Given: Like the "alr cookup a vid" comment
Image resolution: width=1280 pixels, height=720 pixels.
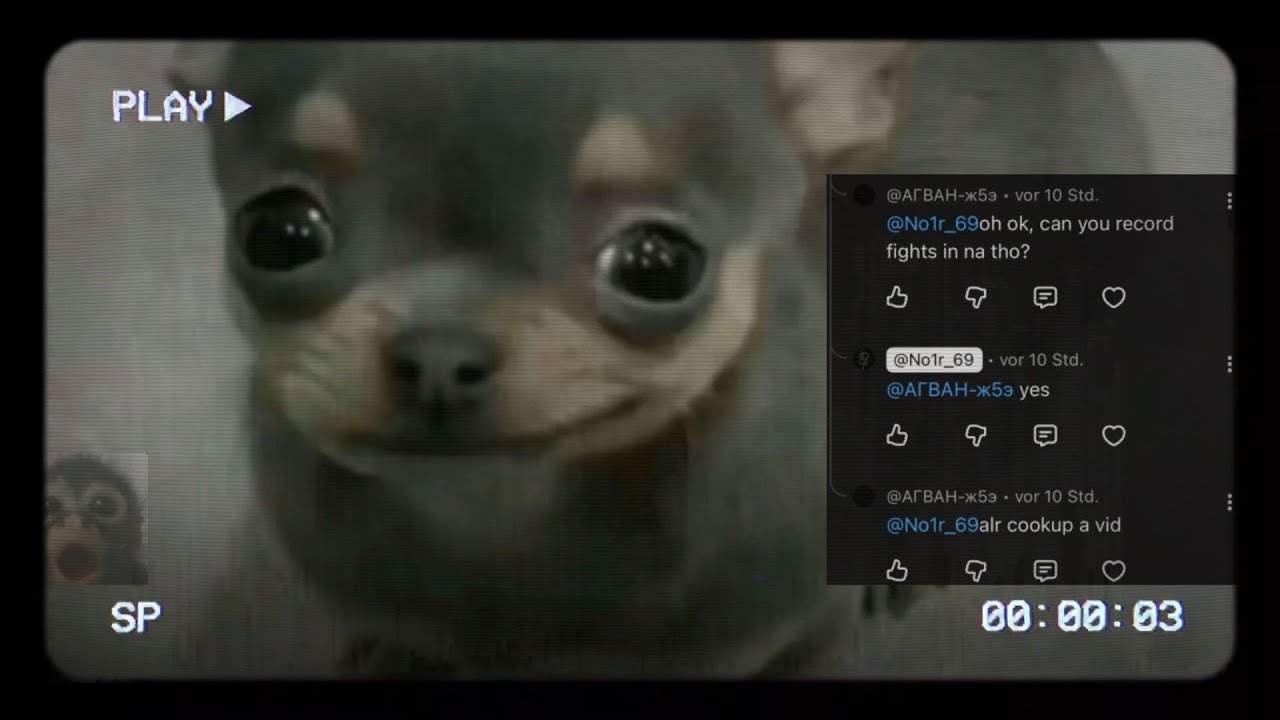Looking at the screenshot, I should coord(897,570).
